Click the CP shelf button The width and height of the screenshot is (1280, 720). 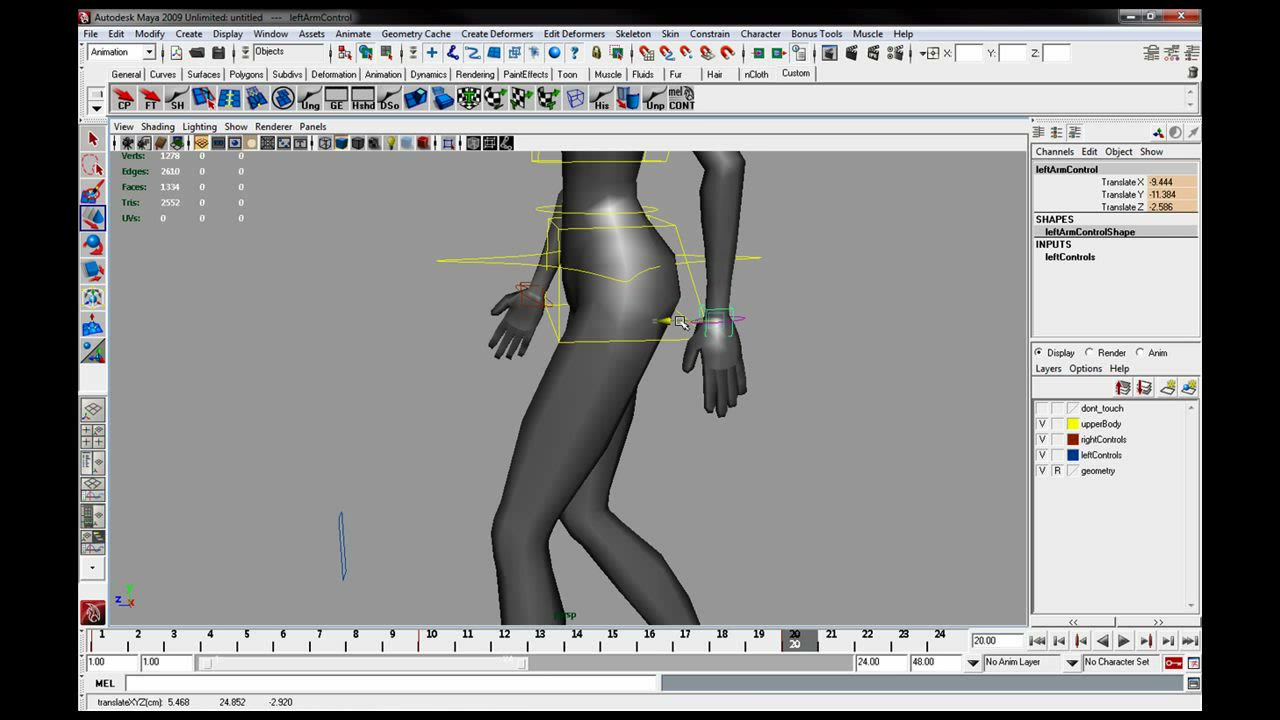click(x=124, y=98)
